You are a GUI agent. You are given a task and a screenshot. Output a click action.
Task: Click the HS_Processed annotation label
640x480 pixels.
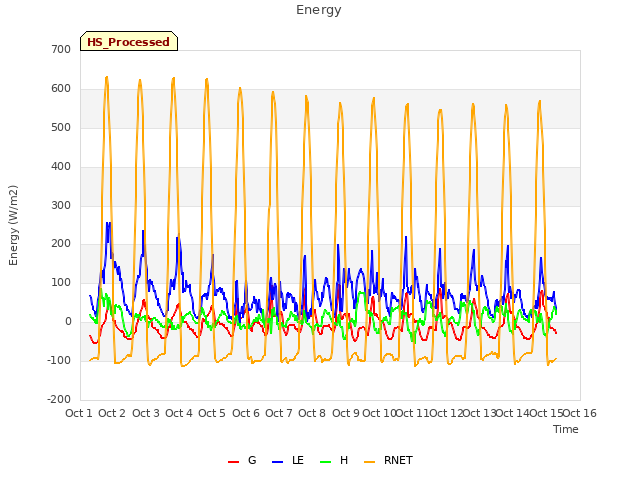pos(129,42)
